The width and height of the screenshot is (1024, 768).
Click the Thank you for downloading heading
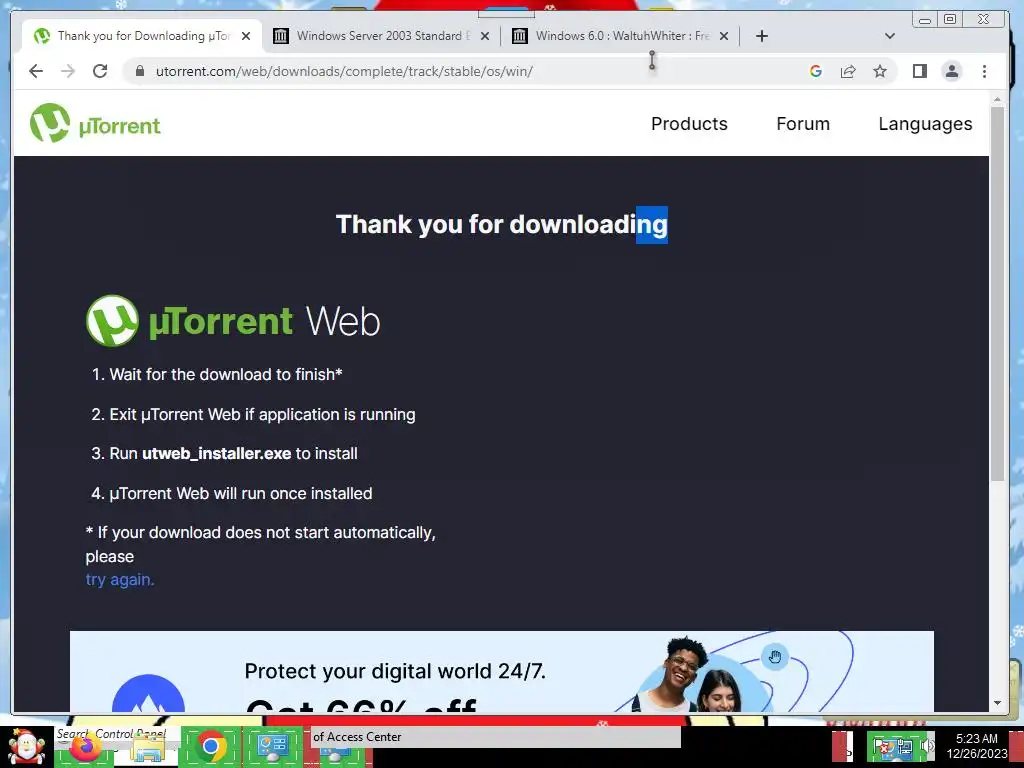point(502,224)
